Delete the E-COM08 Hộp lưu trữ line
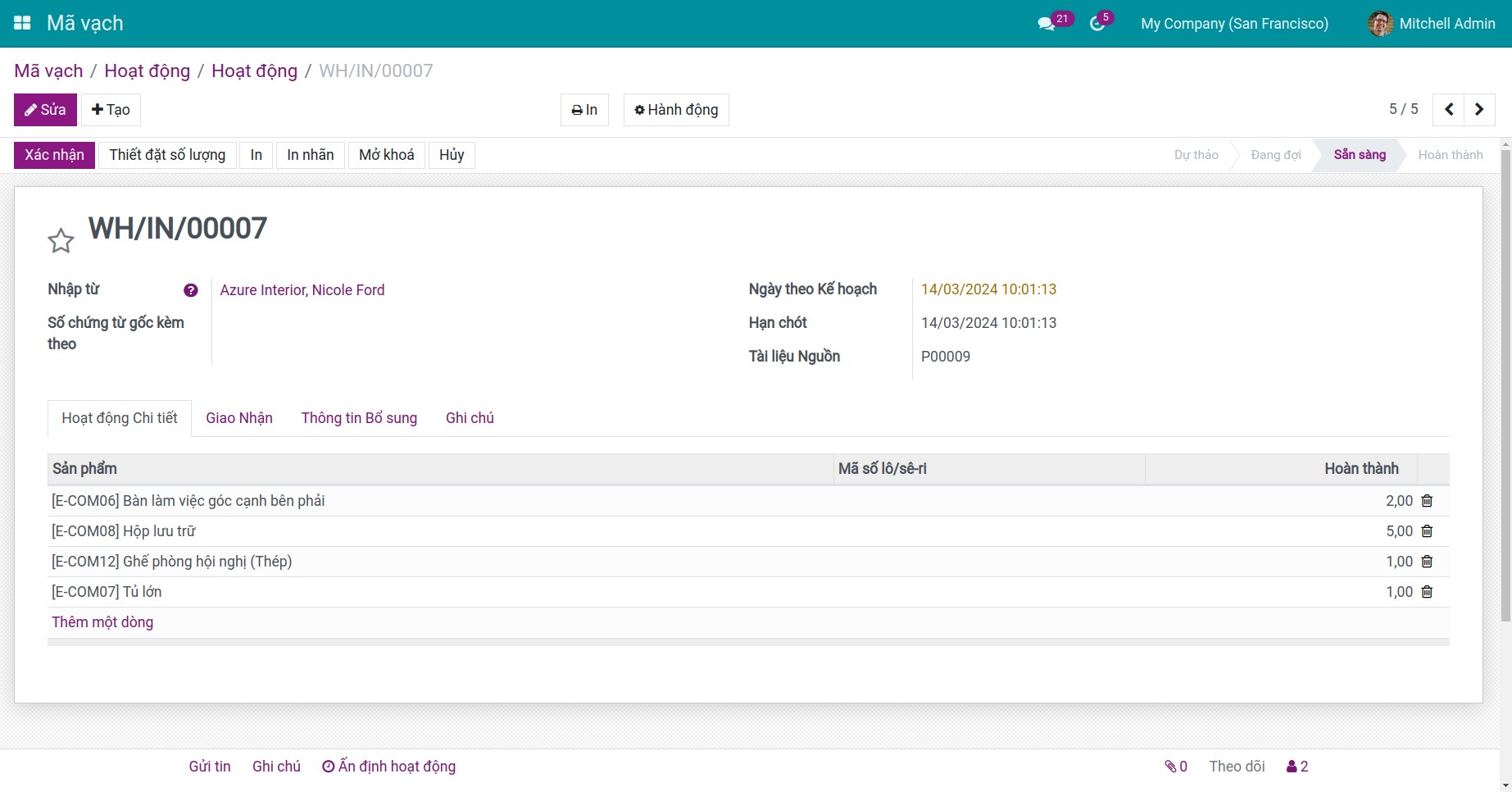1512x792 pixels. tap(1427, 531)
